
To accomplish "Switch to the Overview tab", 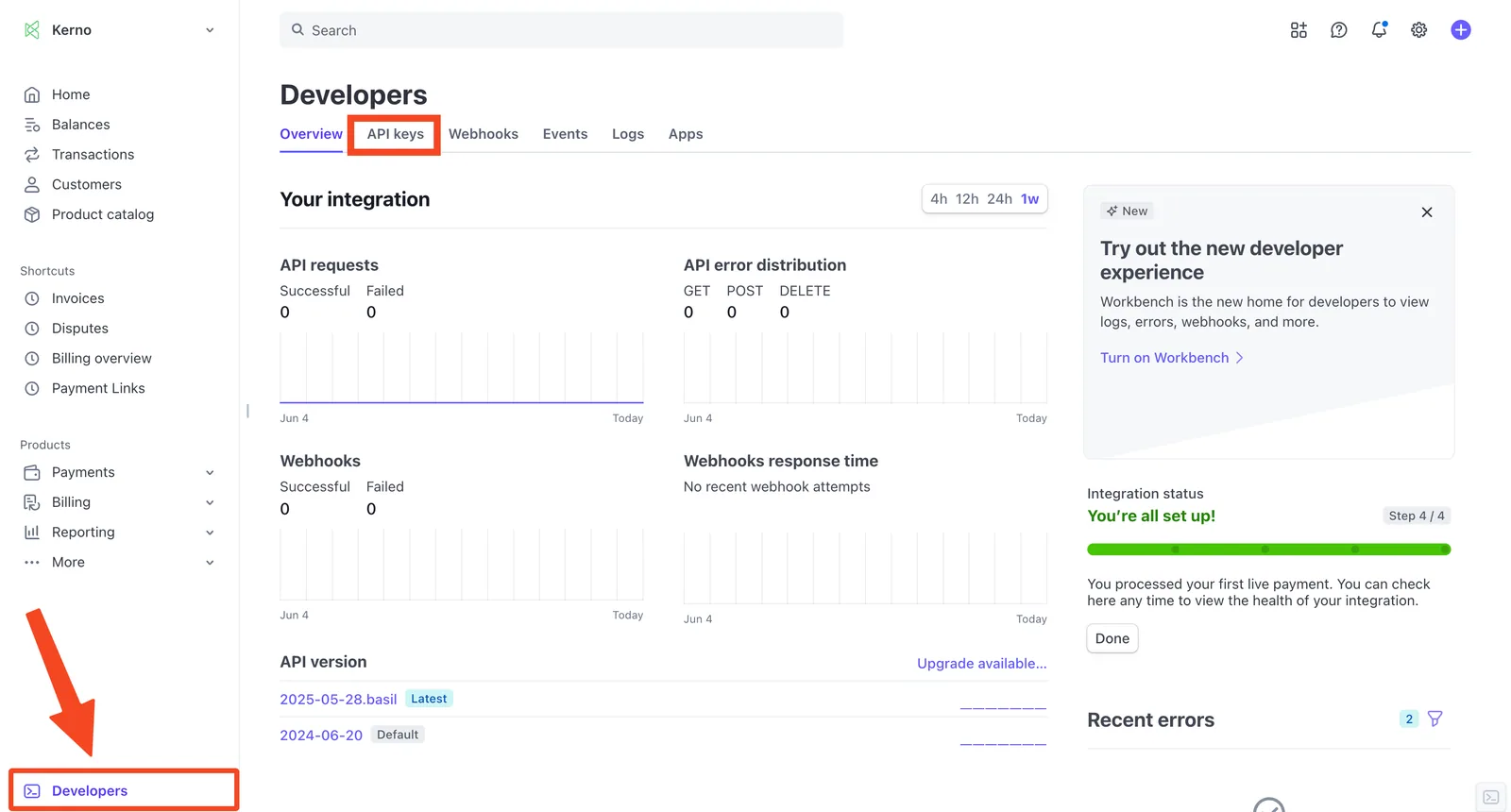I will coord(311,134).
